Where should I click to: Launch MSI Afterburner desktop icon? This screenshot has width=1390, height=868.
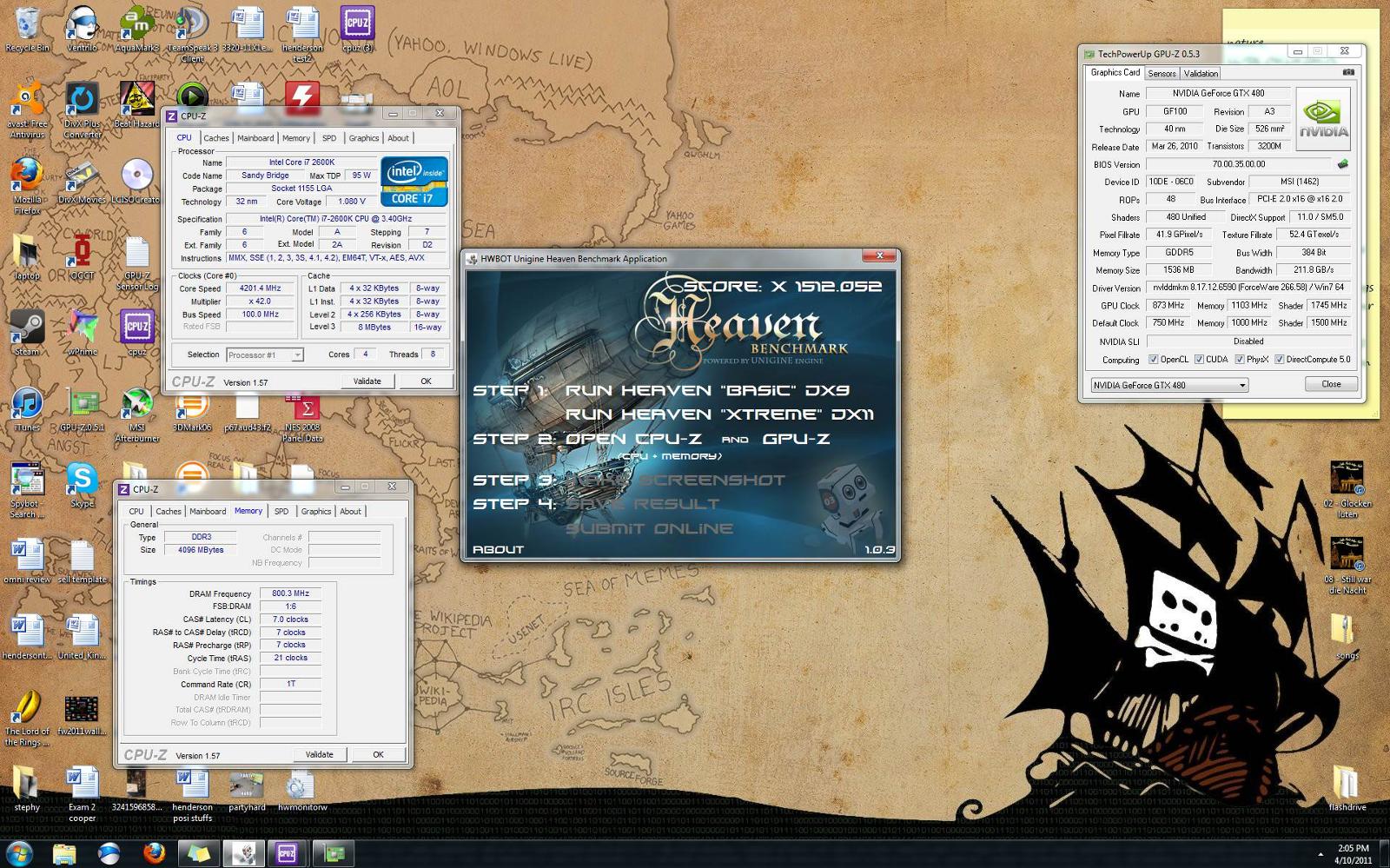pos(137,414)
